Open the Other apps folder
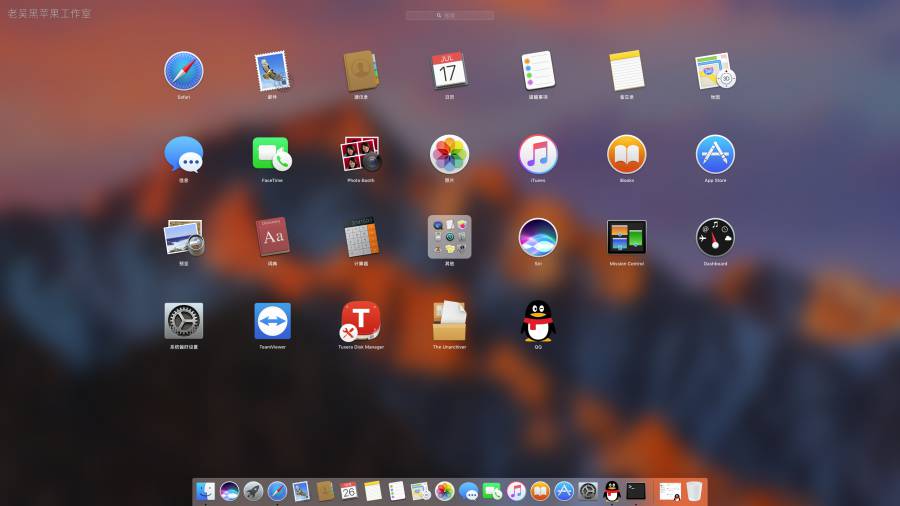900x506 pixels. (x=449, y=237)
